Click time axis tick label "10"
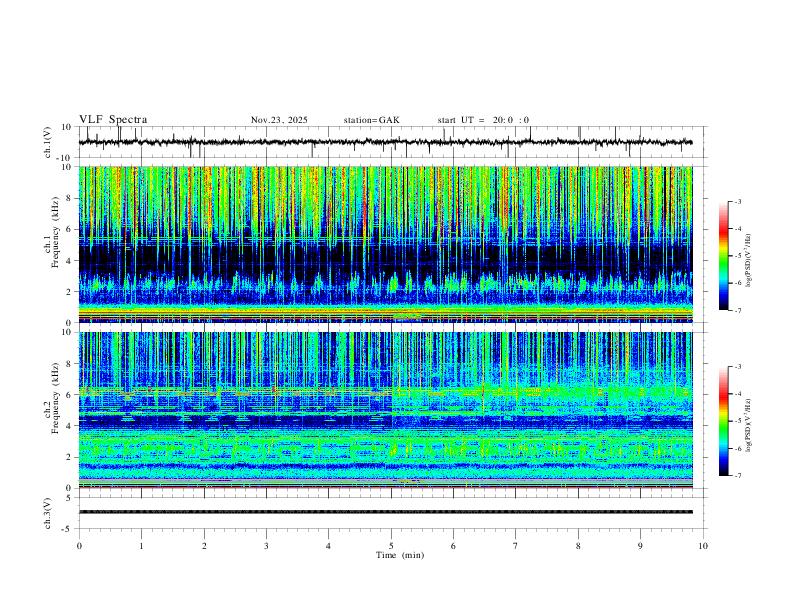Image resolution: width=792 pixels, height=612 pixels. [703, 546]
